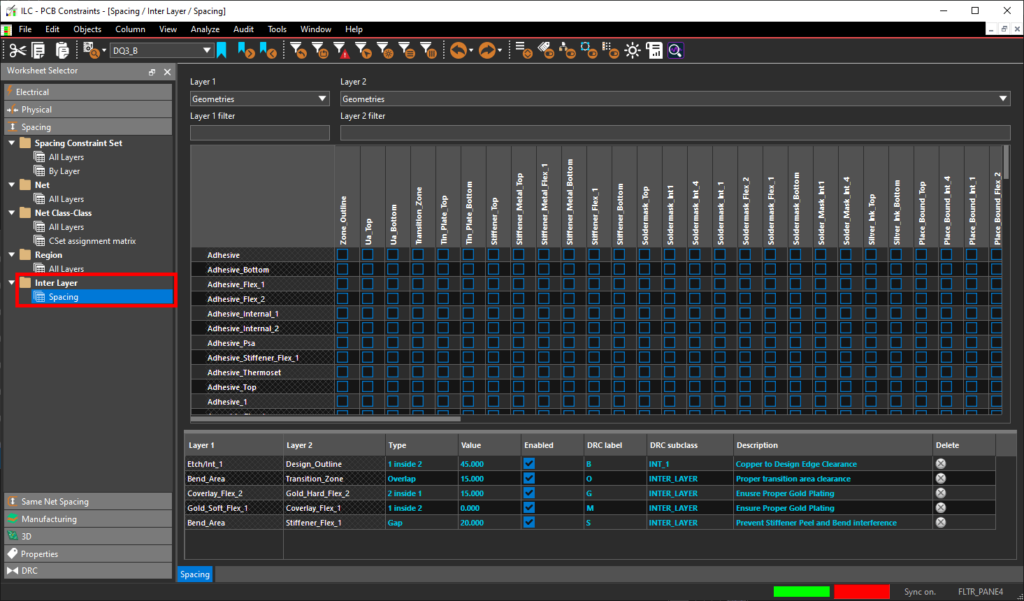Click the Find object magnifier toolbar icon

coord(91,50)
